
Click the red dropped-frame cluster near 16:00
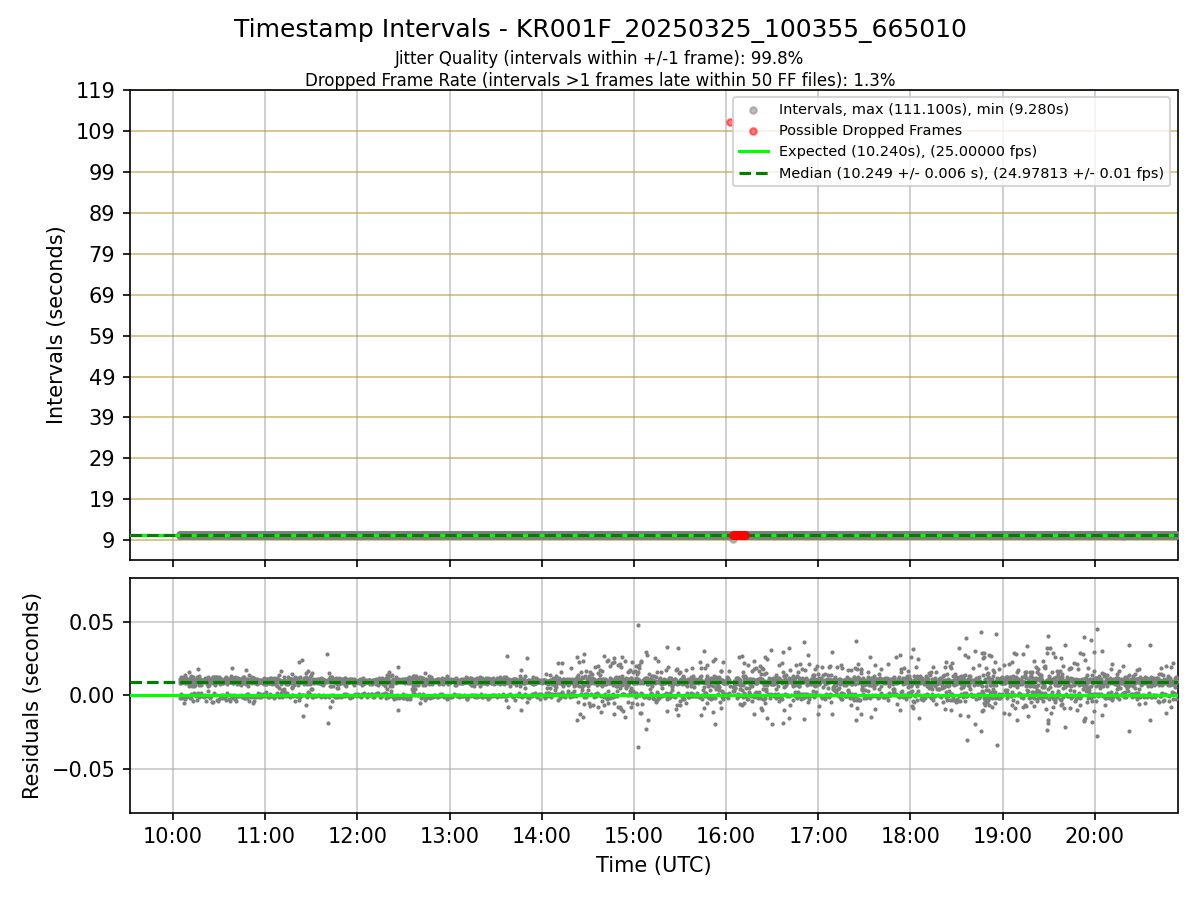[x=739, y=535]
